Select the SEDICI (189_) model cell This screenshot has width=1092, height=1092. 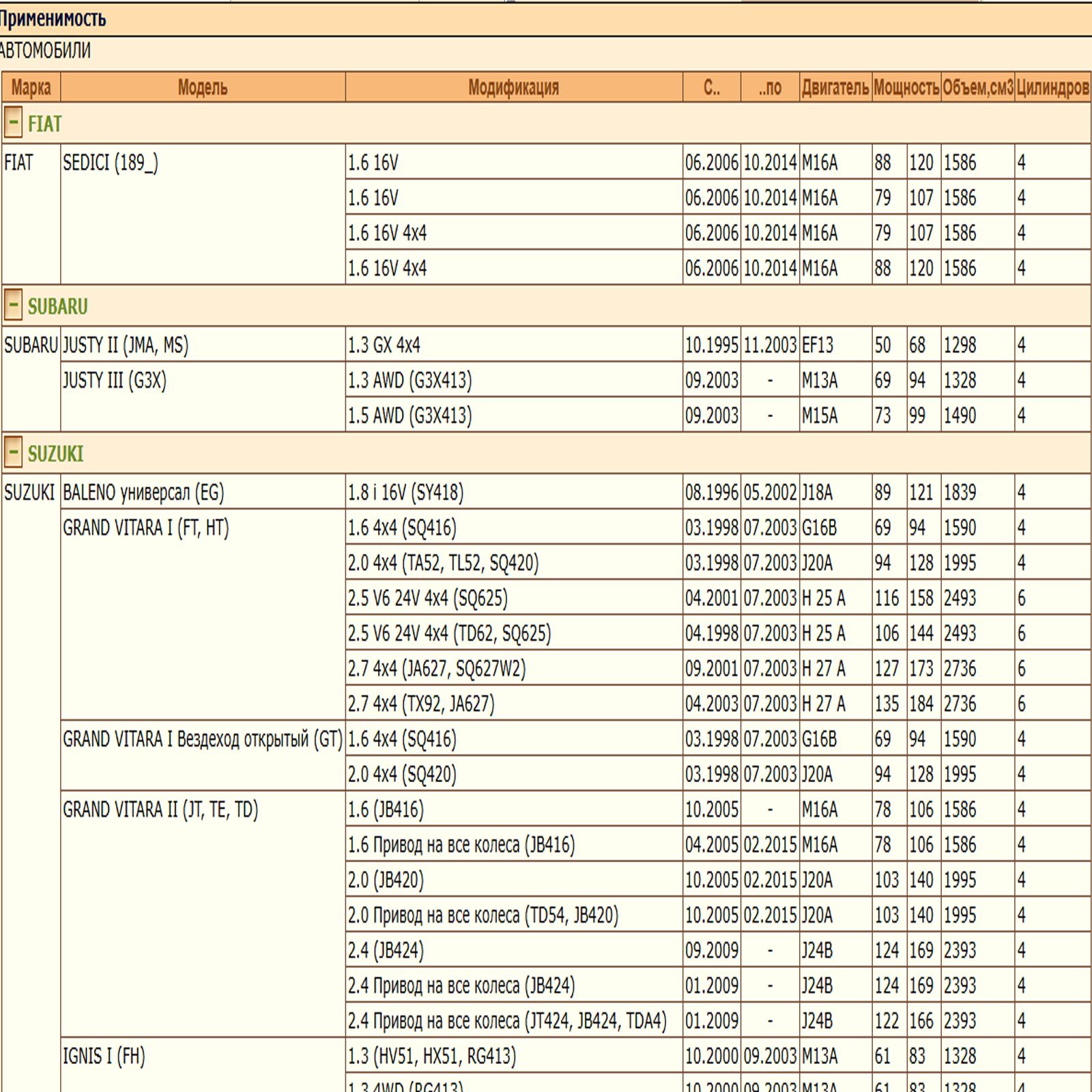[111, 163]
